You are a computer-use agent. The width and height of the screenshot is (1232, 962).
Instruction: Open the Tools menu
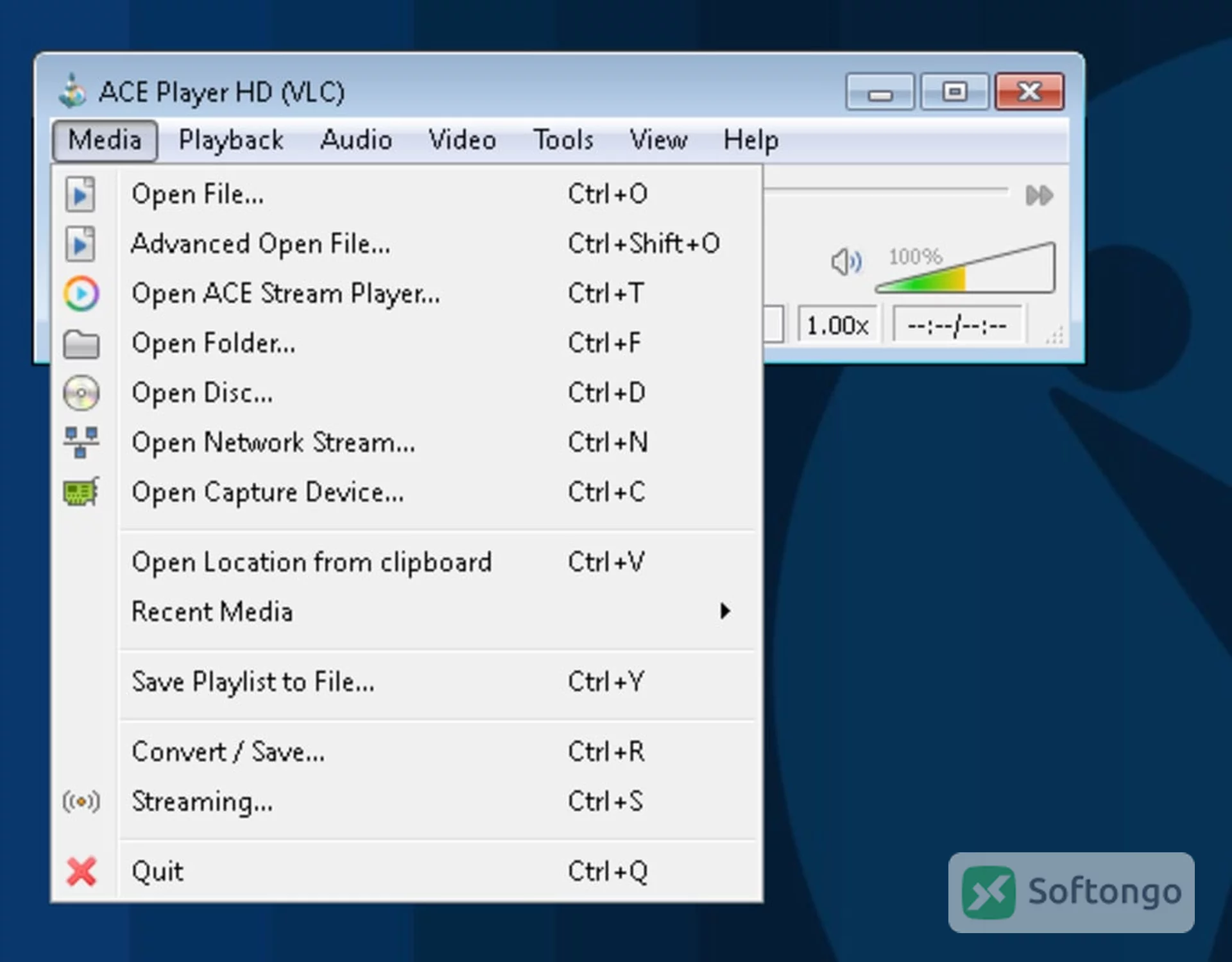click(x=563, y=140)
